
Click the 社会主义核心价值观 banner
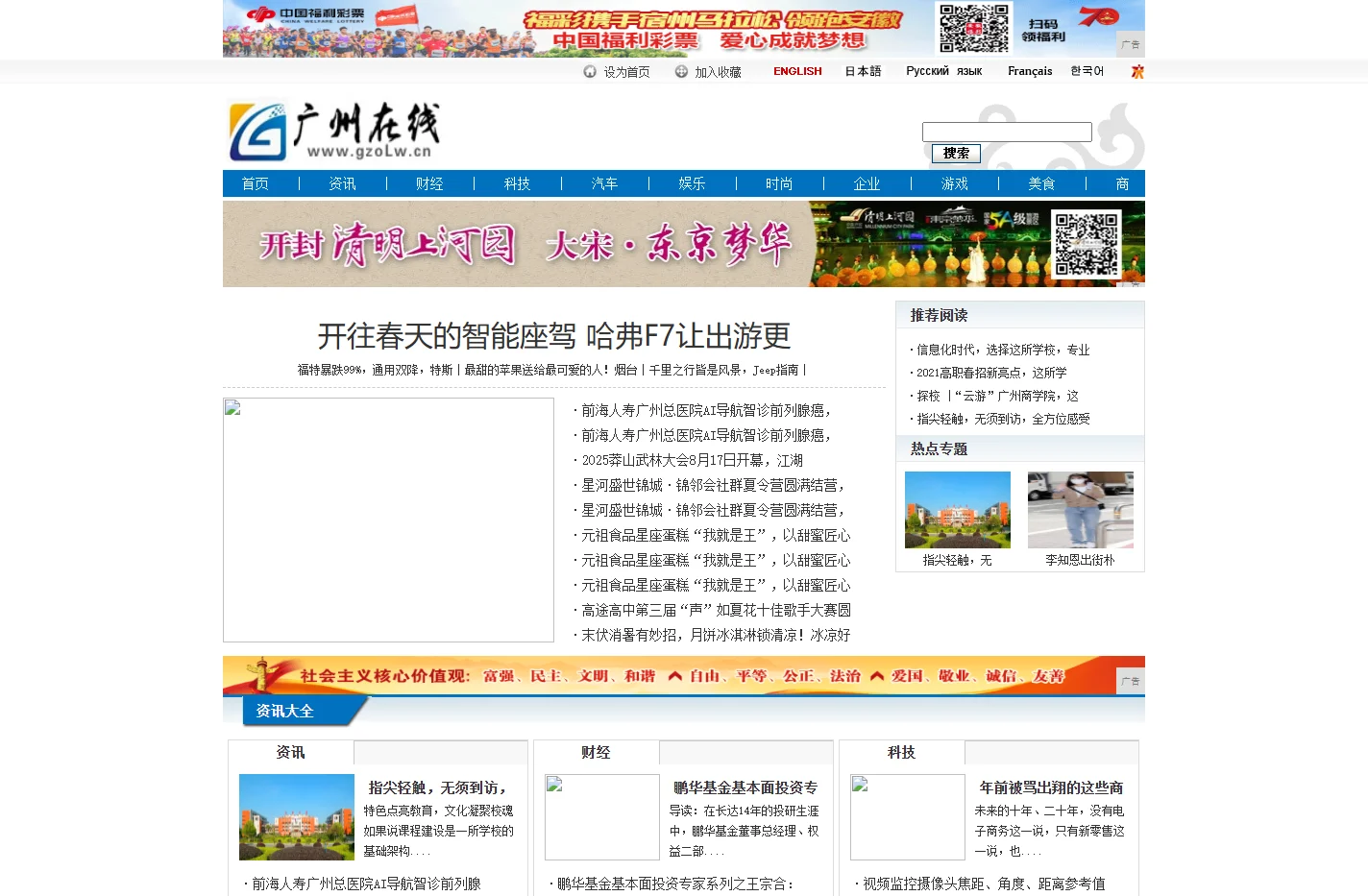pos(684,675)
